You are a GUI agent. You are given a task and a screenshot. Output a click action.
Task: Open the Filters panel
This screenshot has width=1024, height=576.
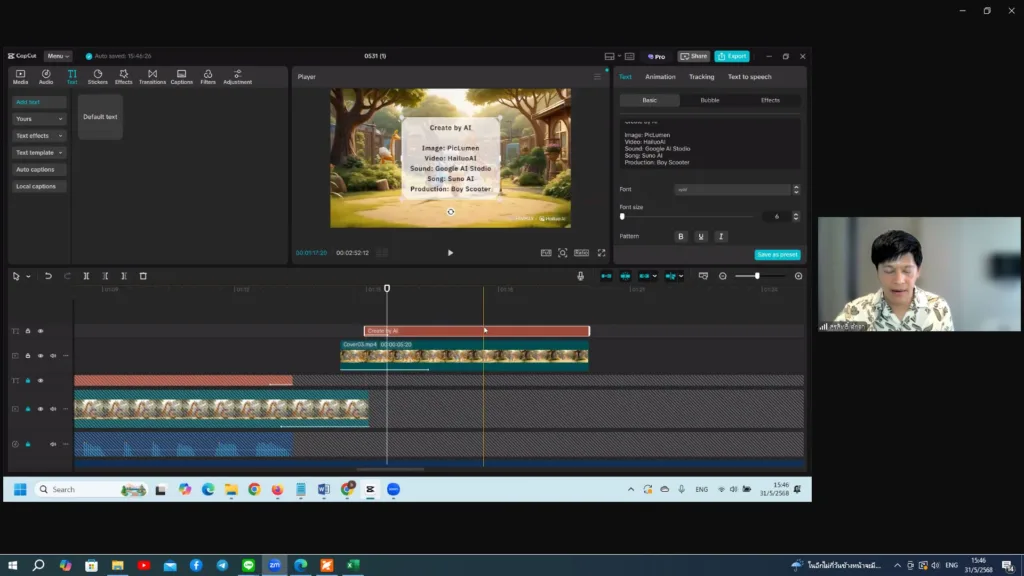coord(208,76)
